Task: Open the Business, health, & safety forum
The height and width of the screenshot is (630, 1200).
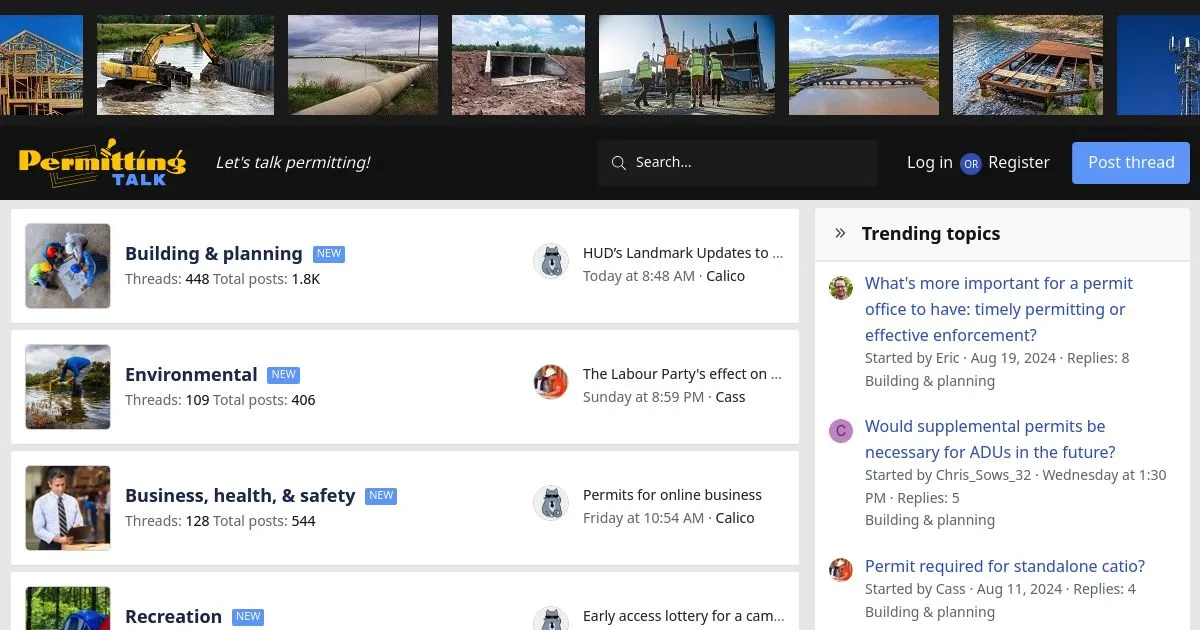Action: pos(240,496)
